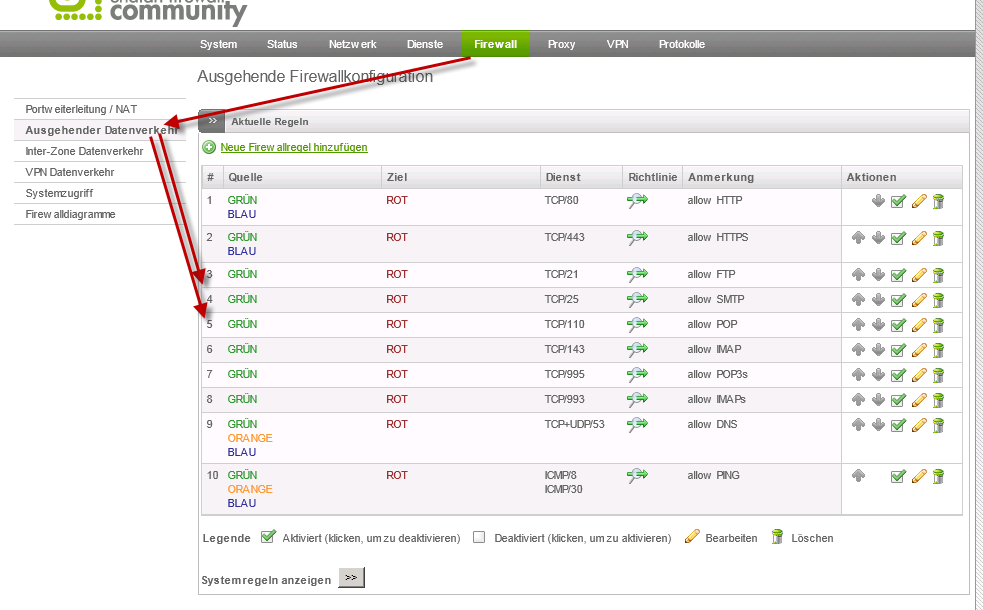
Task: Open the Dienste menu
Action: coord(424,44)
